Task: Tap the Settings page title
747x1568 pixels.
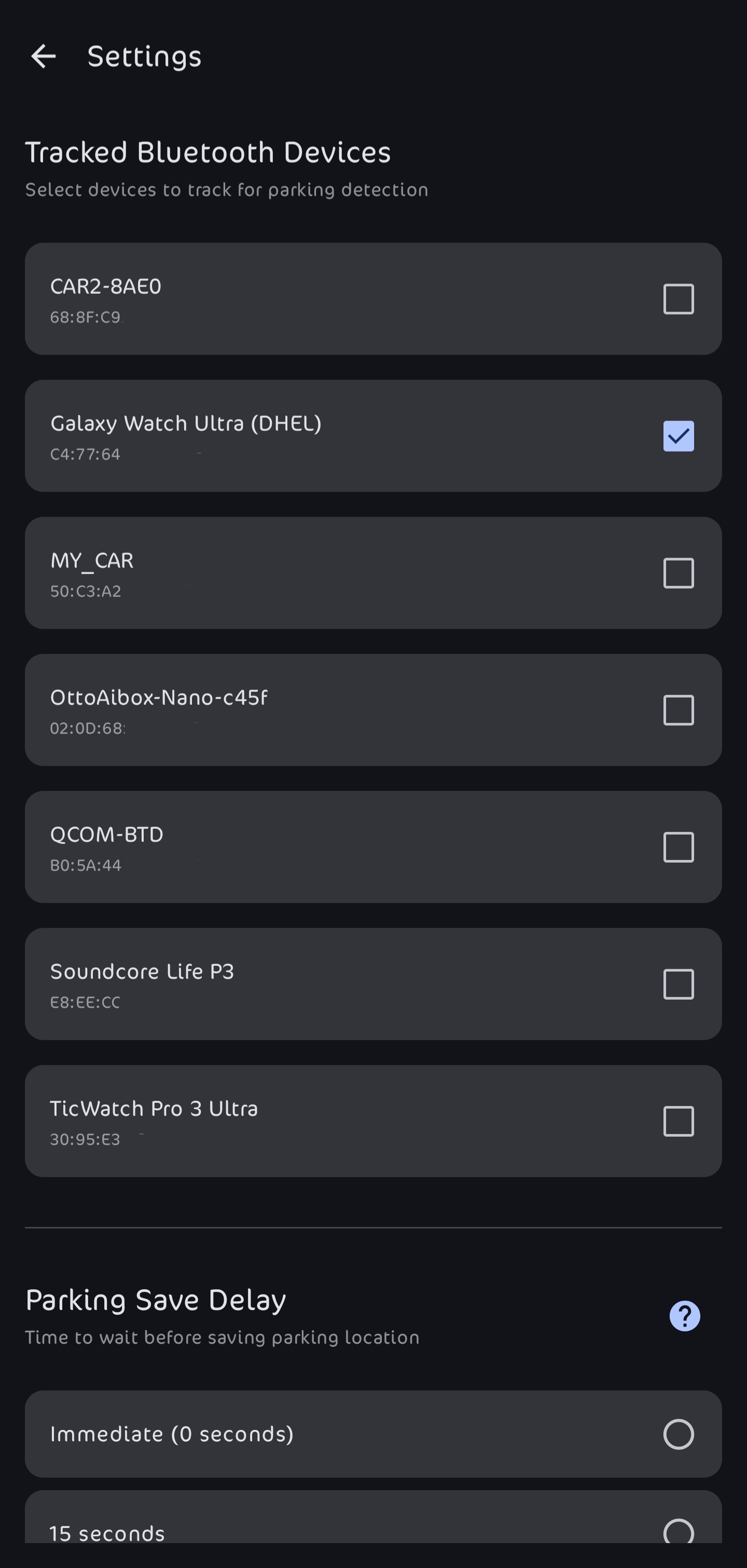Action: (x=144, y=57)
